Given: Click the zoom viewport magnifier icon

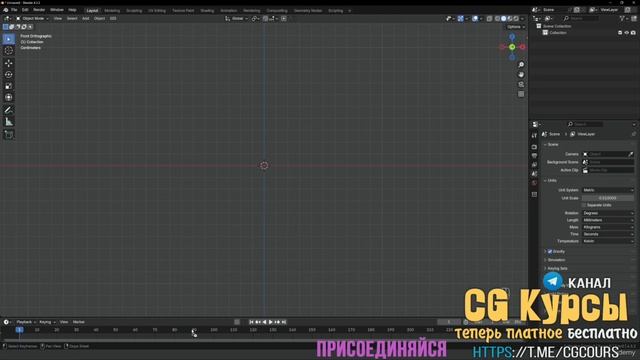Looking at the screenshot, I should [521, 65].
